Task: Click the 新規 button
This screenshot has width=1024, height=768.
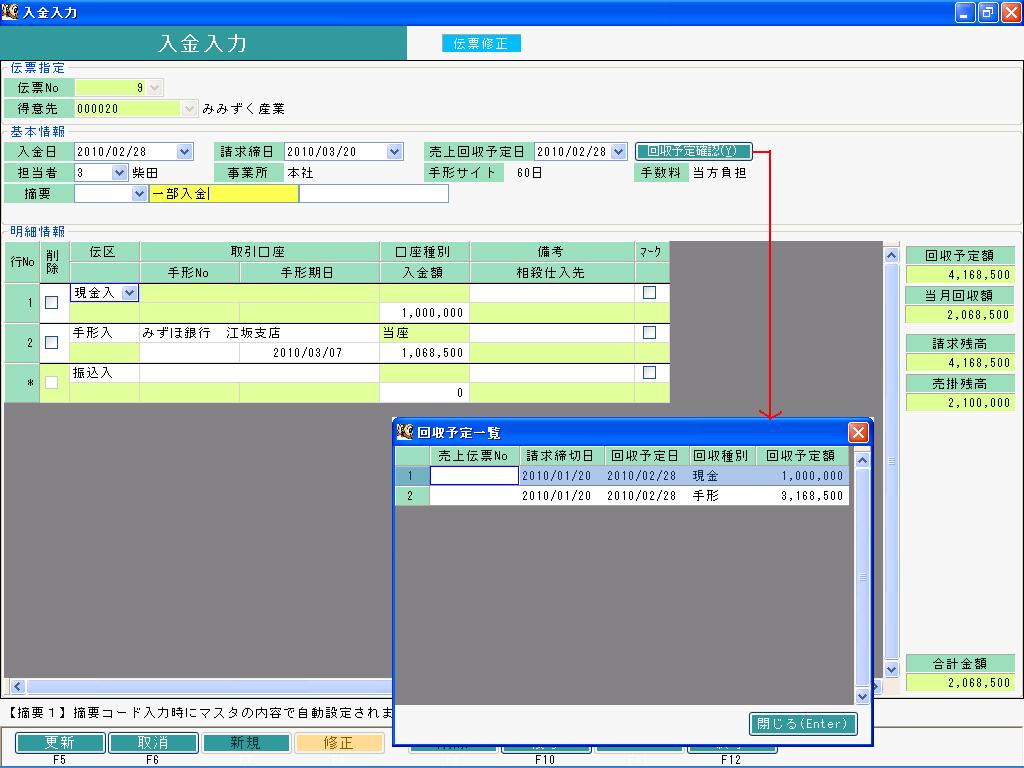Action: tap(246, 743)
